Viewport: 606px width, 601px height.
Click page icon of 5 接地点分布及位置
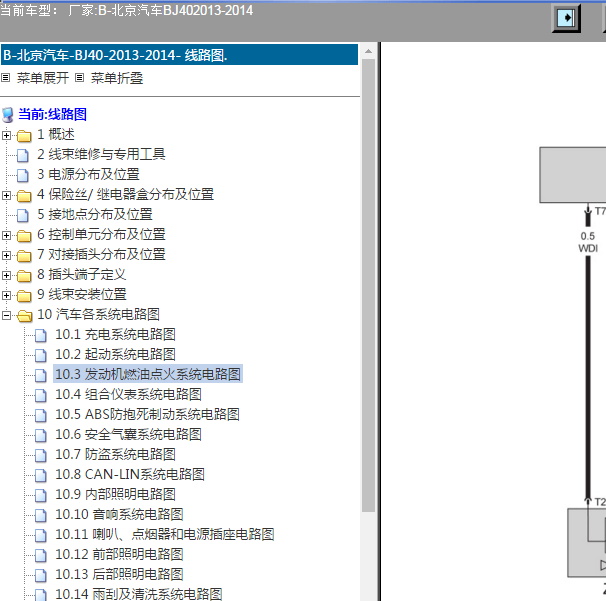23,216
